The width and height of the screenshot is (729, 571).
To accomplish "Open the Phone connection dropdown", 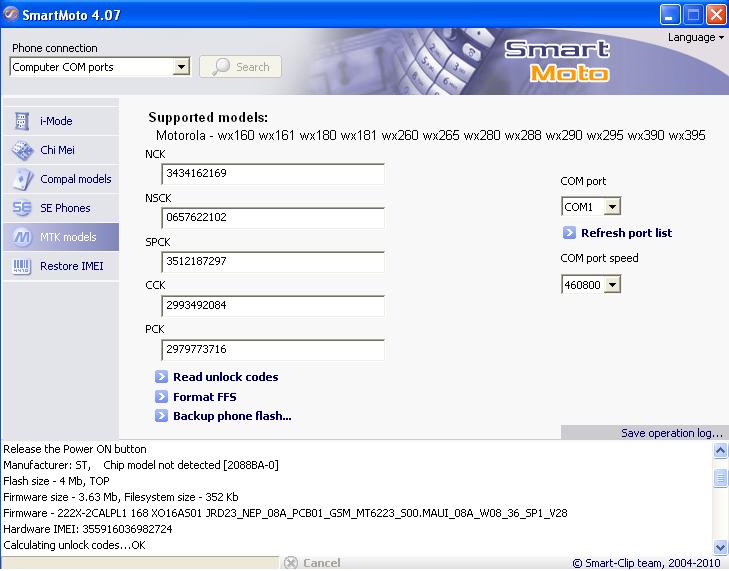I will (181, 67).
